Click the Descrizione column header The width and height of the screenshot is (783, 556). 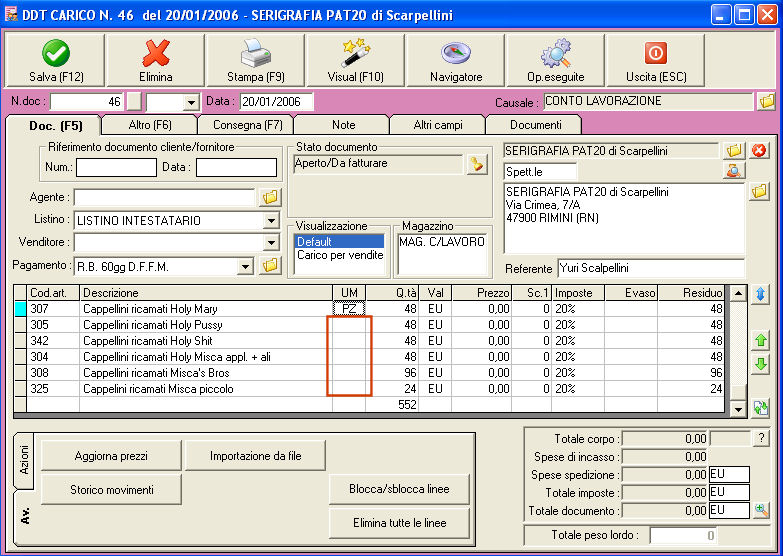click(x=206, y=293)
